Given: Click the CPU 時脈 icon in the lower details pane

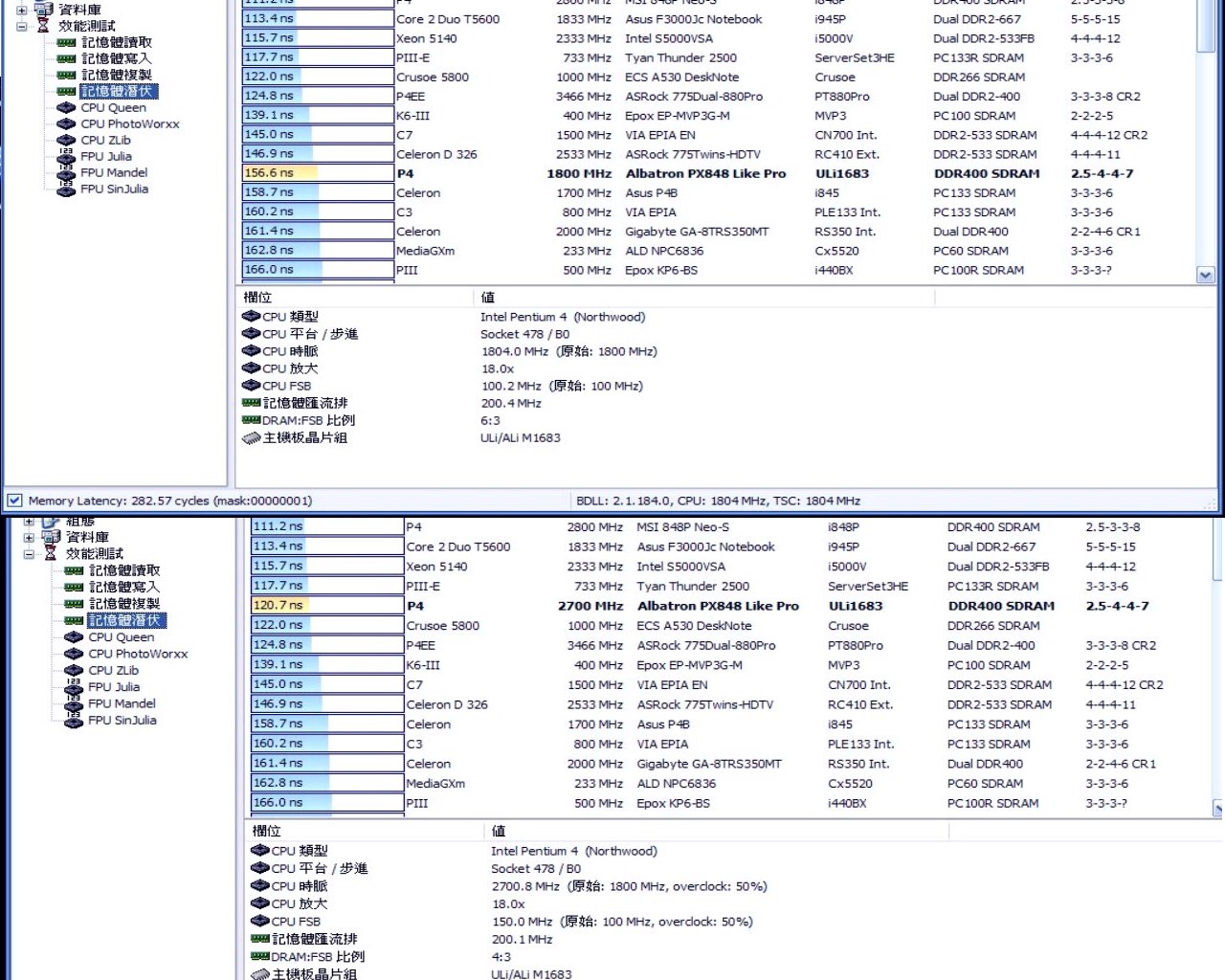Looking at the screenshot, I should (260, 886).
